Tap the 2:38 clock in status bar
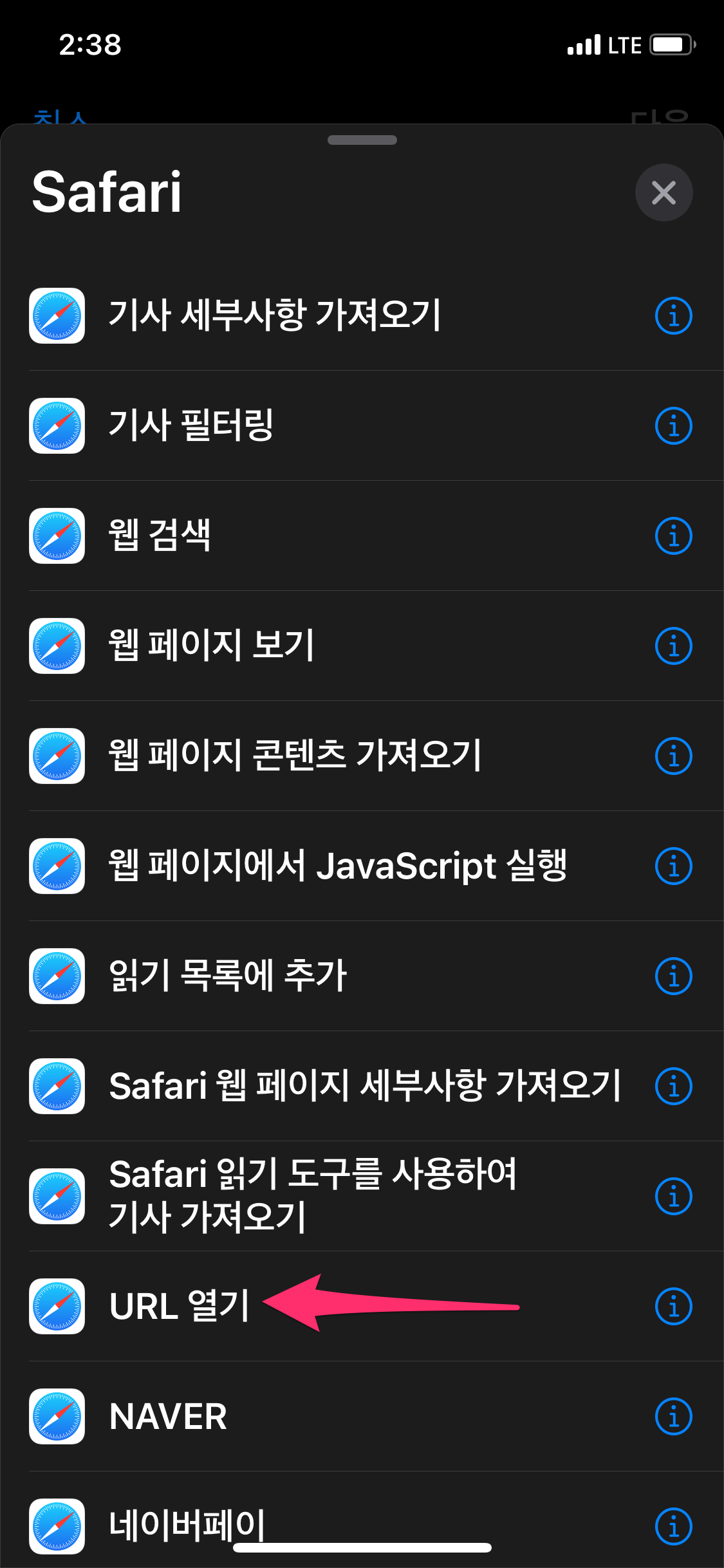Screen dimensions: 724x1568 pos(90,44)
